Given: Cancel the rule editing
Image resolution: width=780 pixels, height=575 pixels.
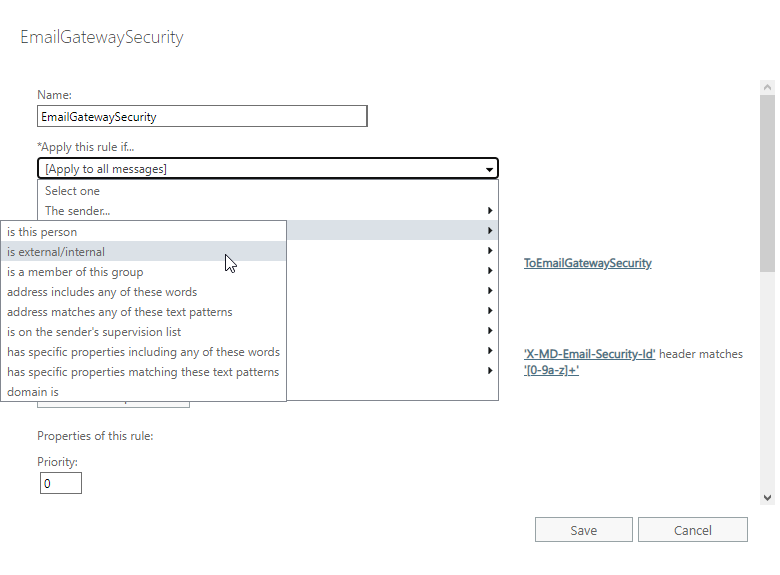Looking at the screenshot, I should 692,530.
